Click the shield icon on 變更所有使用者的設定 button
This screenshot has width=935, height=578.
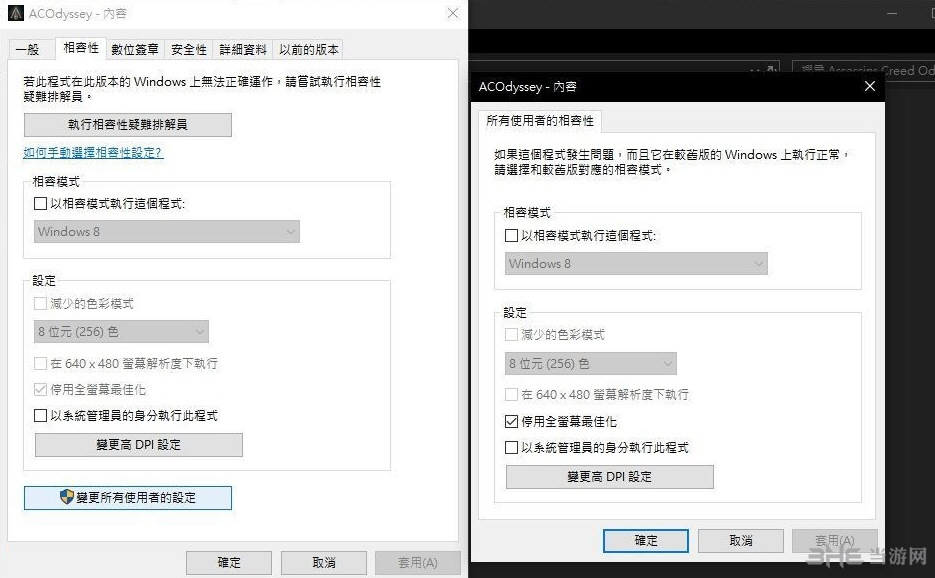click(x=67, y=497)
